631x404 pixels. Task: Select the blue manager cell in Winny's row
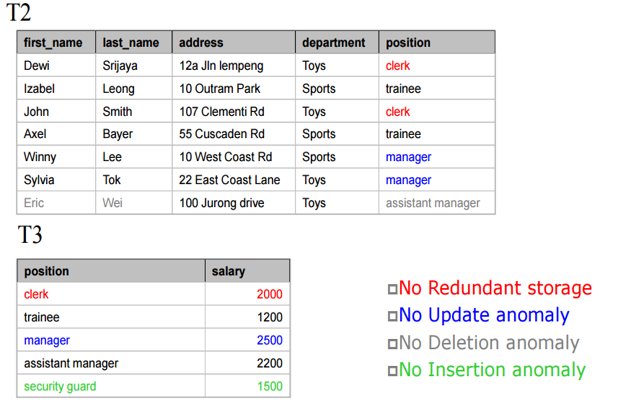[x=408, y=157]
